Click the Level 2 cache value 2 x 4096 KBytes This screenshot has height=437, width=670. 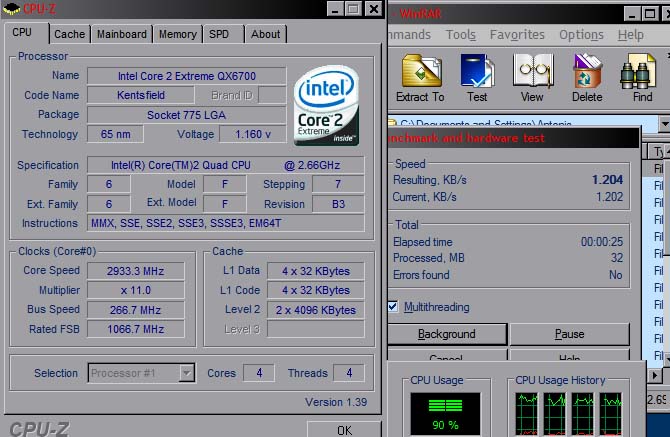(x=316, y=310)
